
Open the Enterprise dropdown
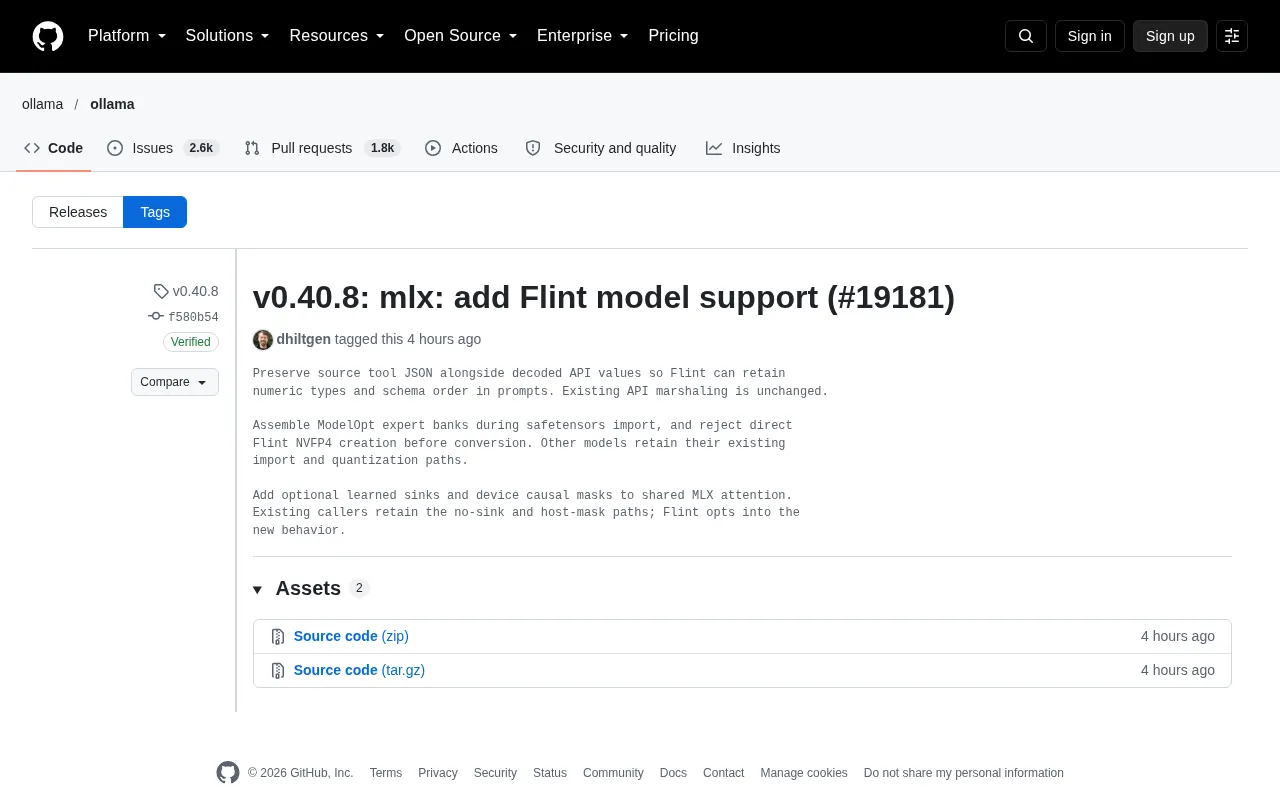583,36
